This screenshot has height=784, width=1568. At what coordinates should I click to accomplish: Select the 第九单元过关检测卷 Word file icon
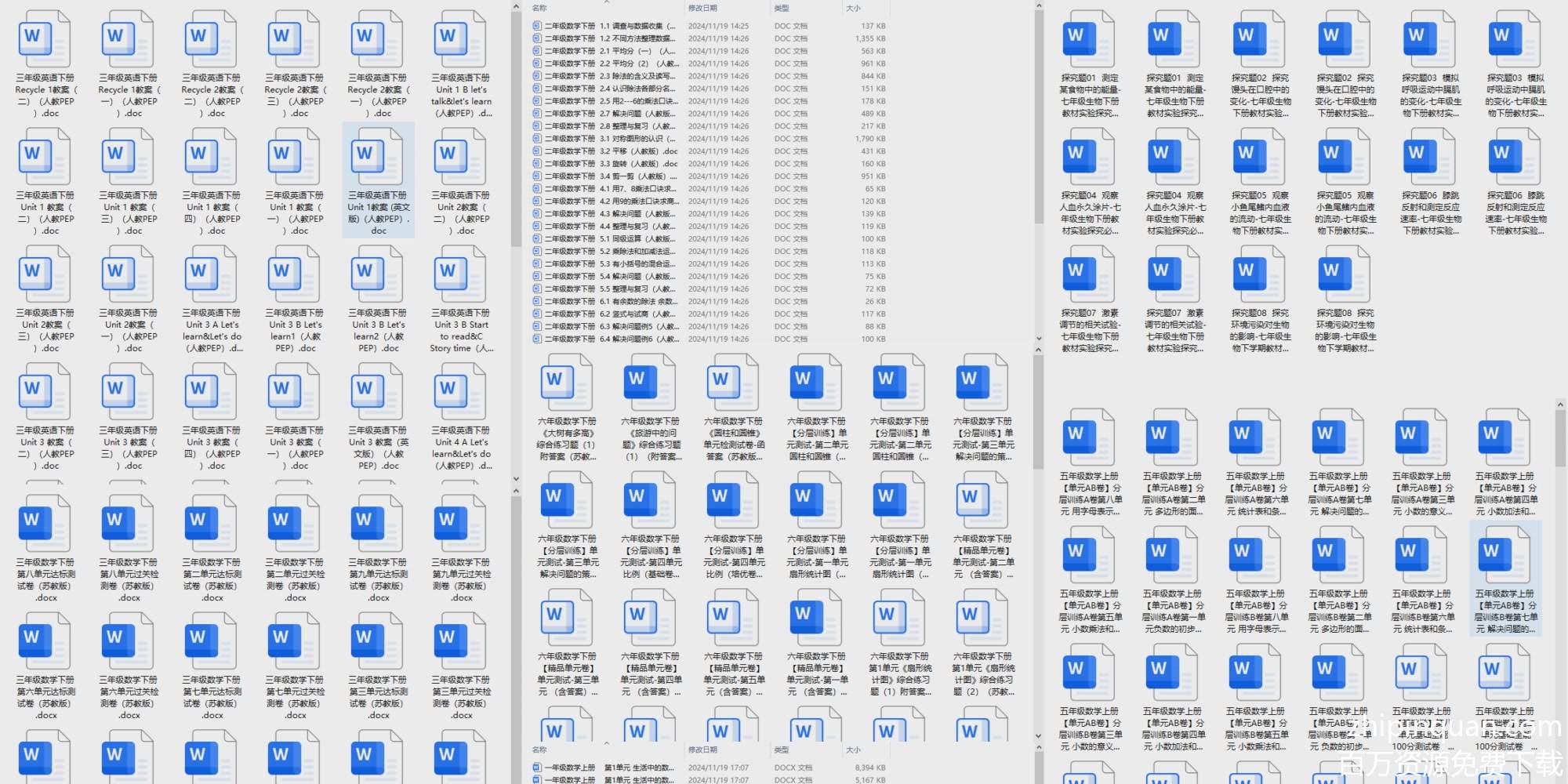tap(461, 524)
